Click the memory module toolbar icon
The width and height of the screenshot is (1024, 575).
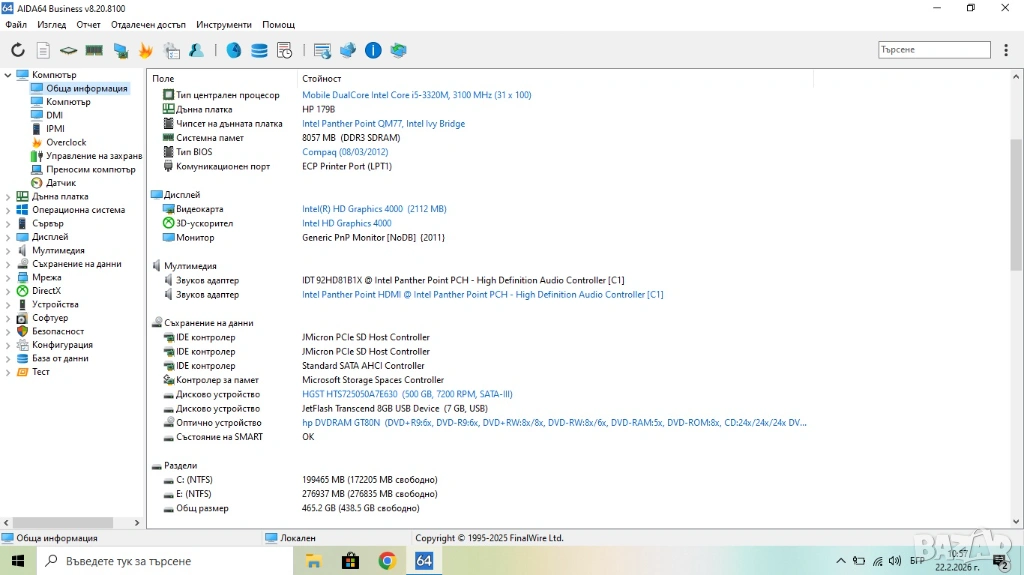click(94, 50)
